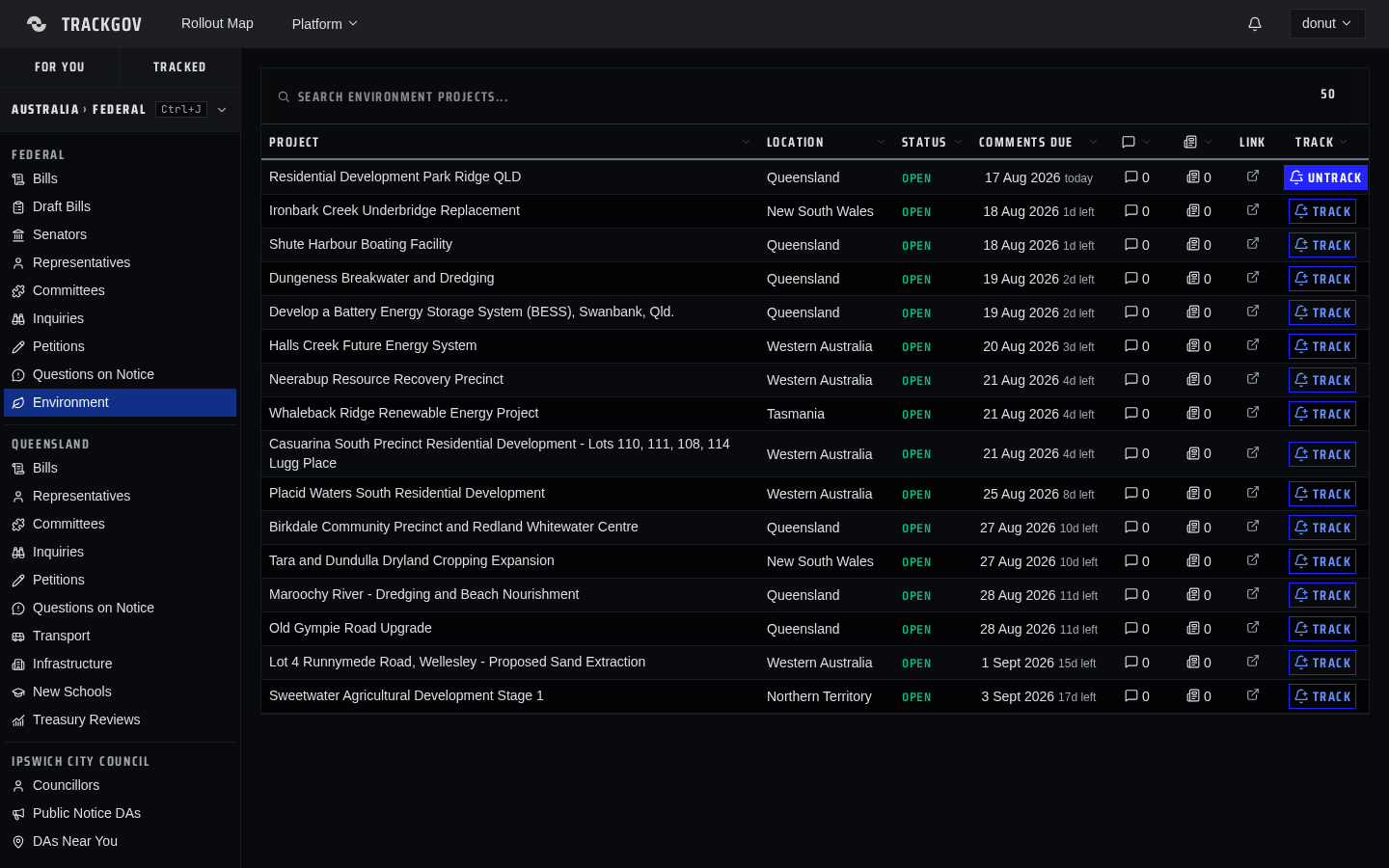This screenshot has width=1389, height=868.
Task: Track Whaleback Ridge Renewable Energy Project
Action: 1322,414
